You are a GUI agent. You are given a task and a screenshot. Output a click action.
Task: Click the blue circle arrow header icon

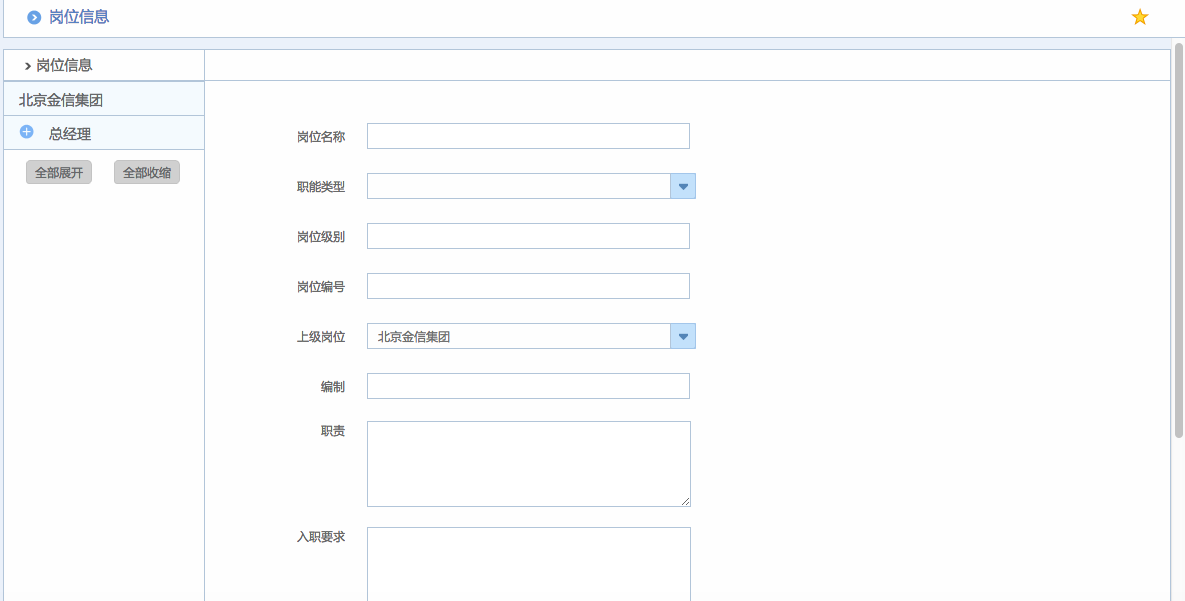pos(34,17)
